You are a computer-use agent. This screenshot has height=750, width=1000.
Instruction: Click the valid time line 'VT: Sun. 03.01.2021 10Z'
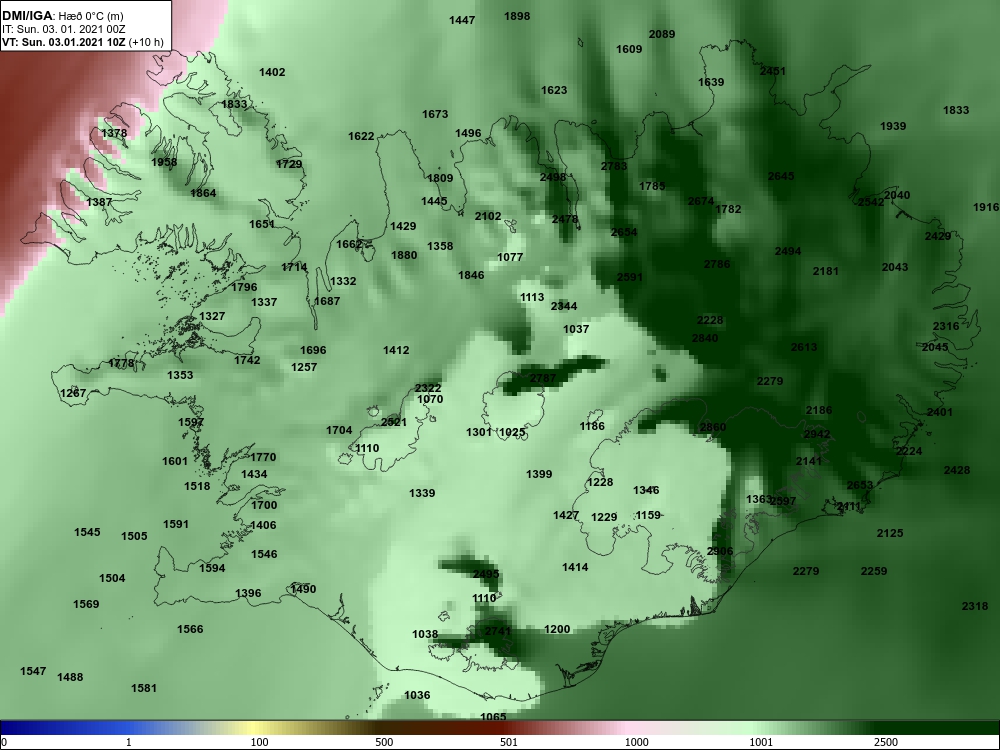[x=64, y=43]
